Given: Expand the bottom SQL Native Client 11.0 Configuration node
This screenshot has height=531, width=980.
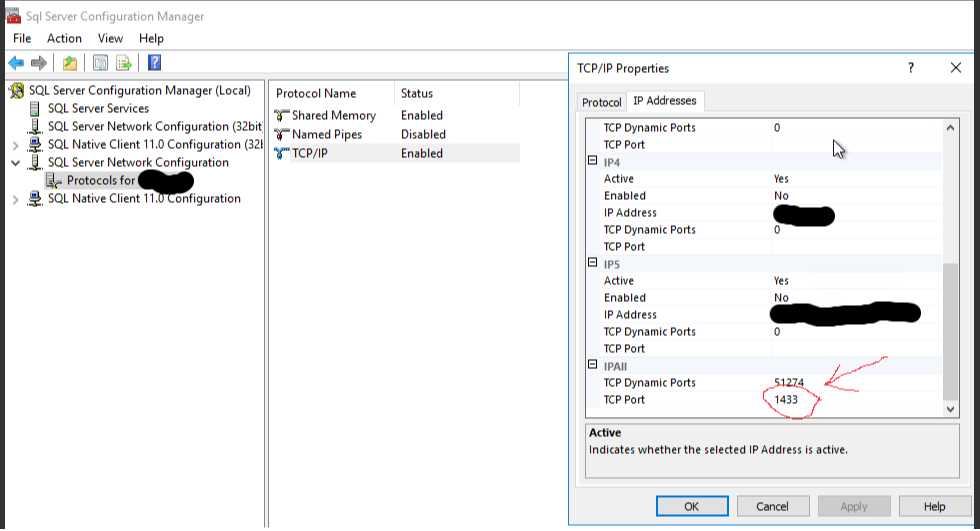Looking at the screenshot, I should tap(16, 199).
